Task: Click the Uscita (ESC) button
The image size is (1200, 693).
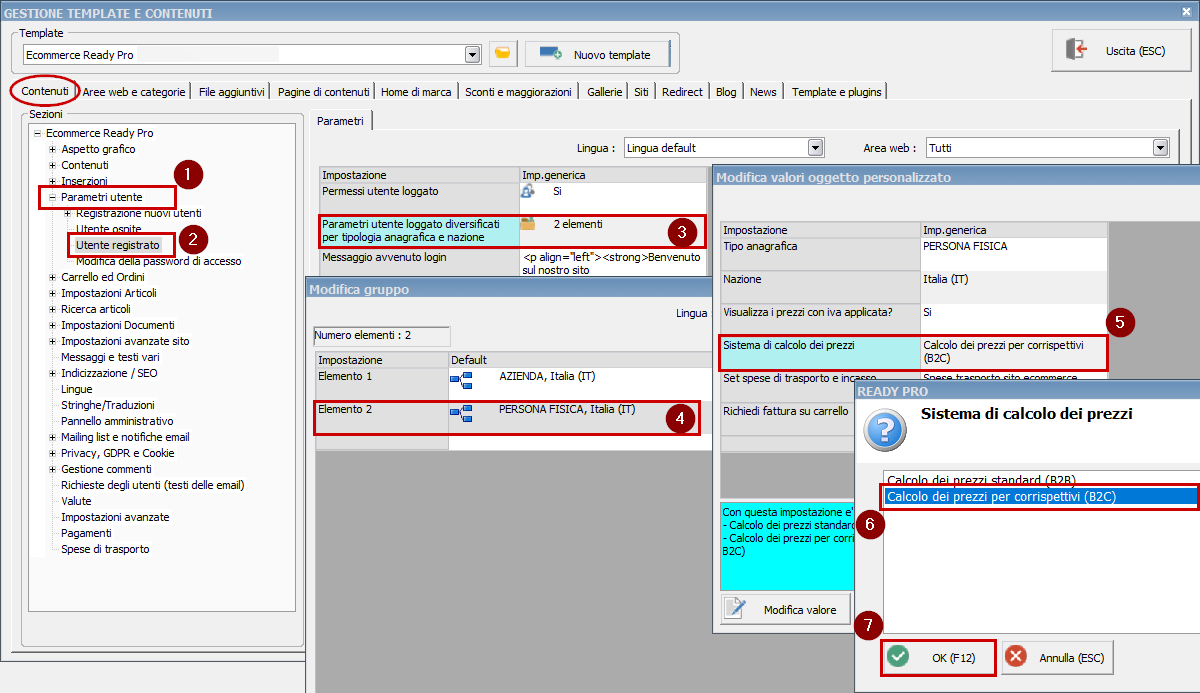Action: coord(1121,50)
